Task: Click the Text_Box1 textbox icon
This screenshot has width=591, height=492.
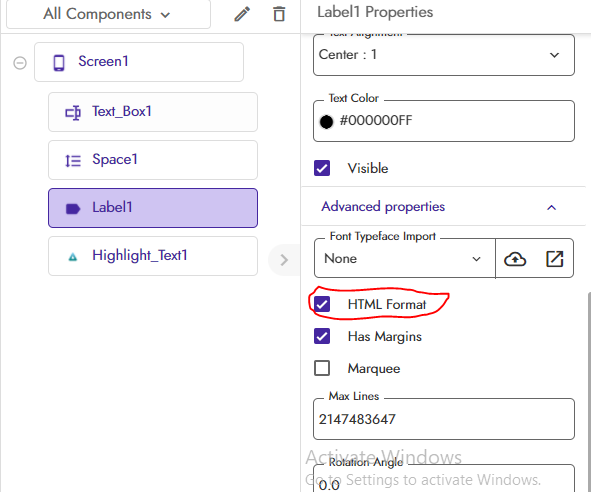Action: point(73,112)
